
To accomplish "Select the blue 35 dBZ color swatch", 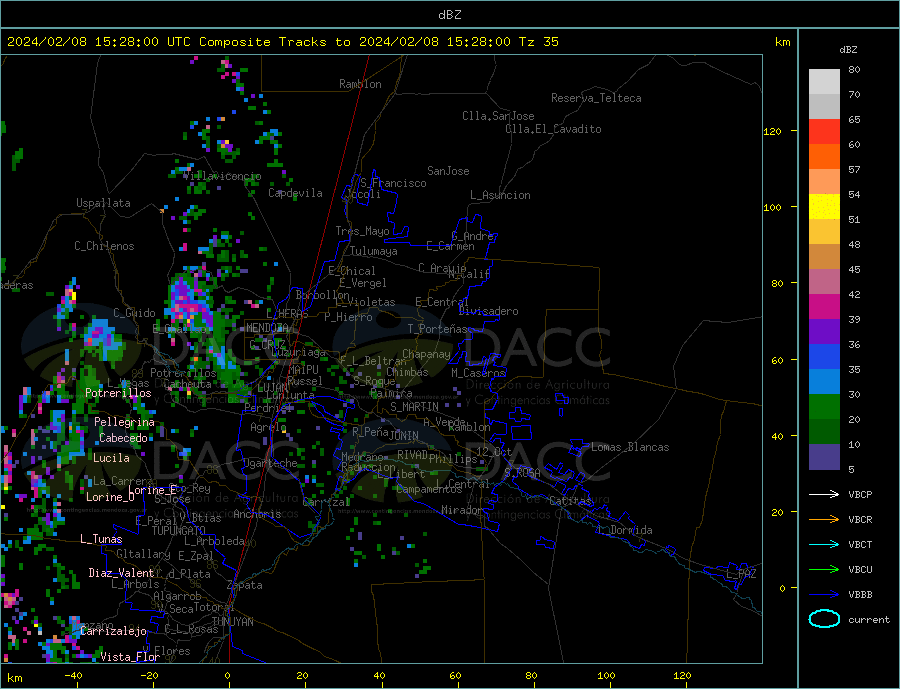I will (x=824, y=357).
